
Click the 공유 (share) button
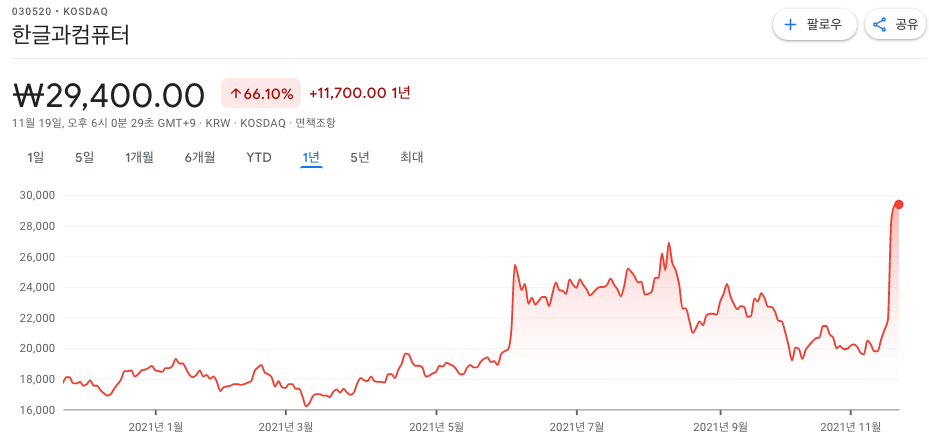point(895,25)
